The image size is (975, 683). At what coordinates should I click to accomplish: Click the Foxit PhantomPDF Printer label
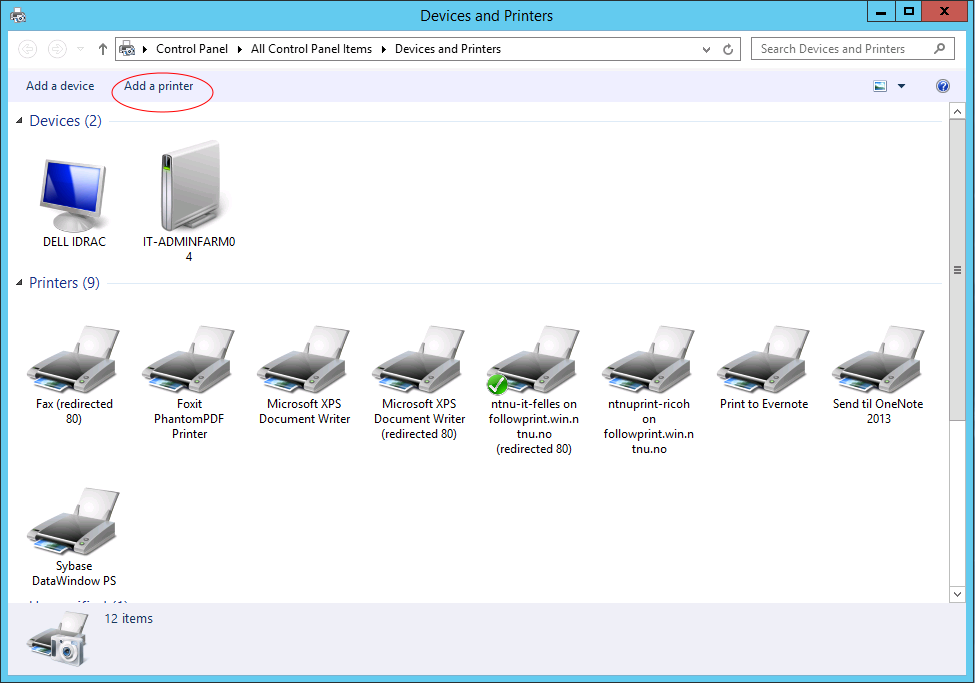pyautogui.click(x=189, y=419)
